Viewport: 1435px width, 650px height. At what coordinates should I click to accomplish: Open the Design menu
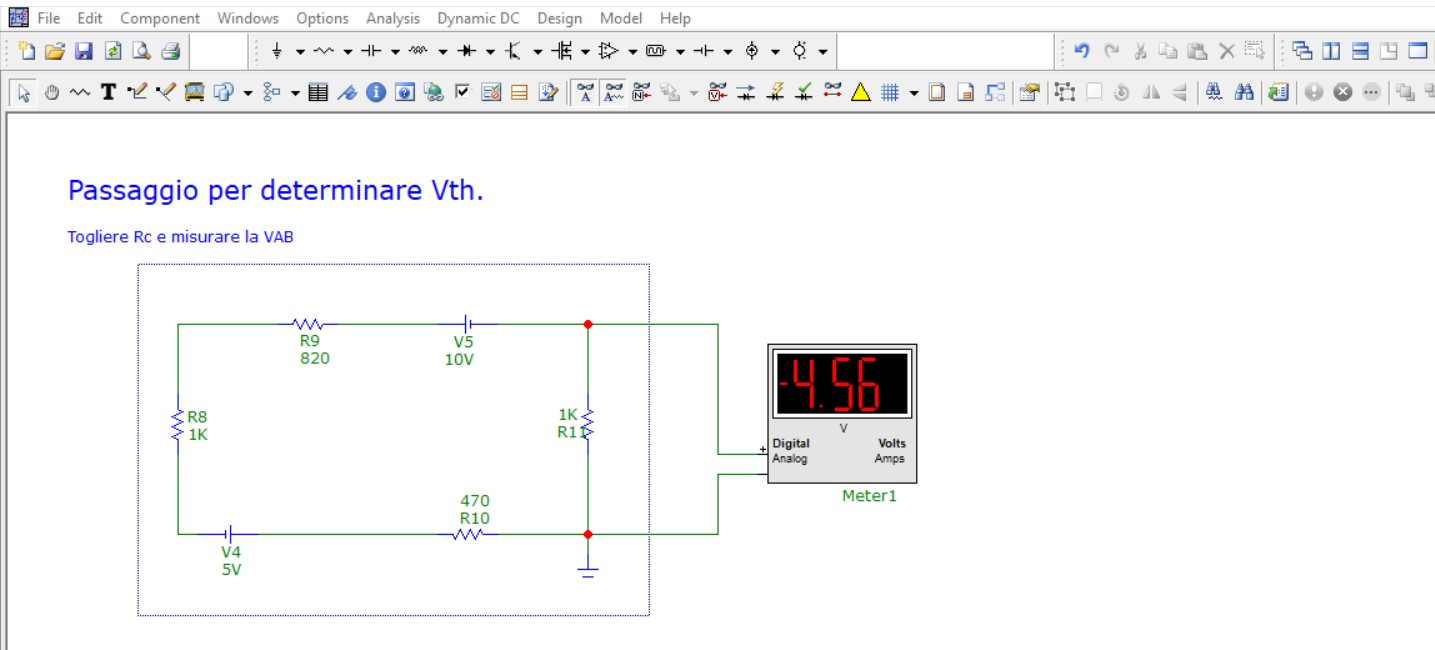tap(559, 18)
